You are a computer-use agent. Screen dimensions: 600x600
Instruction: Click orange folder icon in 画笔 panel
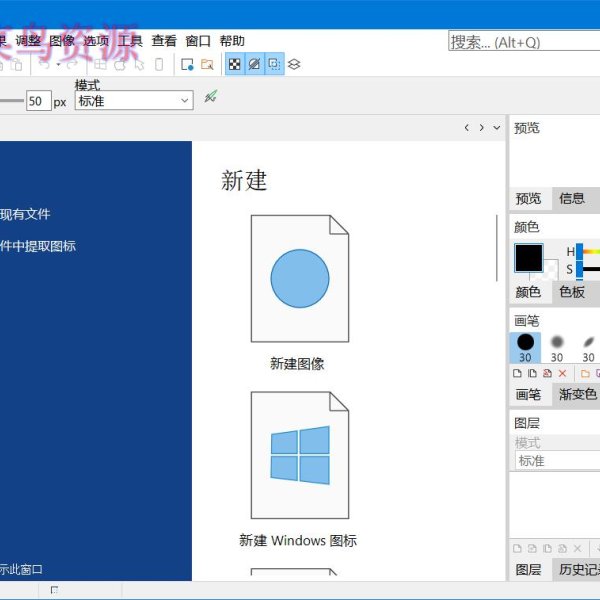point(585,373)
